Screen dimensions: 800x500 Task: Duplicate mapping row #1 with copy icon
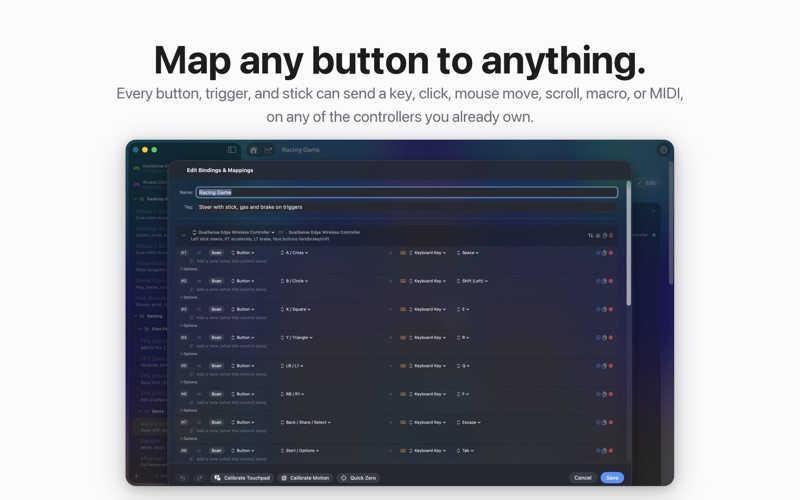605,253
